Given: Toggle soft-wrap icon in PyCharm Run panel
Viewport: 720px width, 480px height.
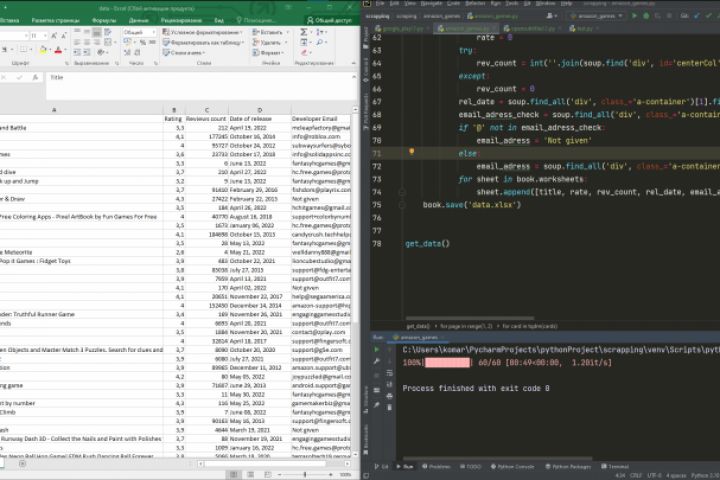Looking at the screenshot, I should point(389,373).
